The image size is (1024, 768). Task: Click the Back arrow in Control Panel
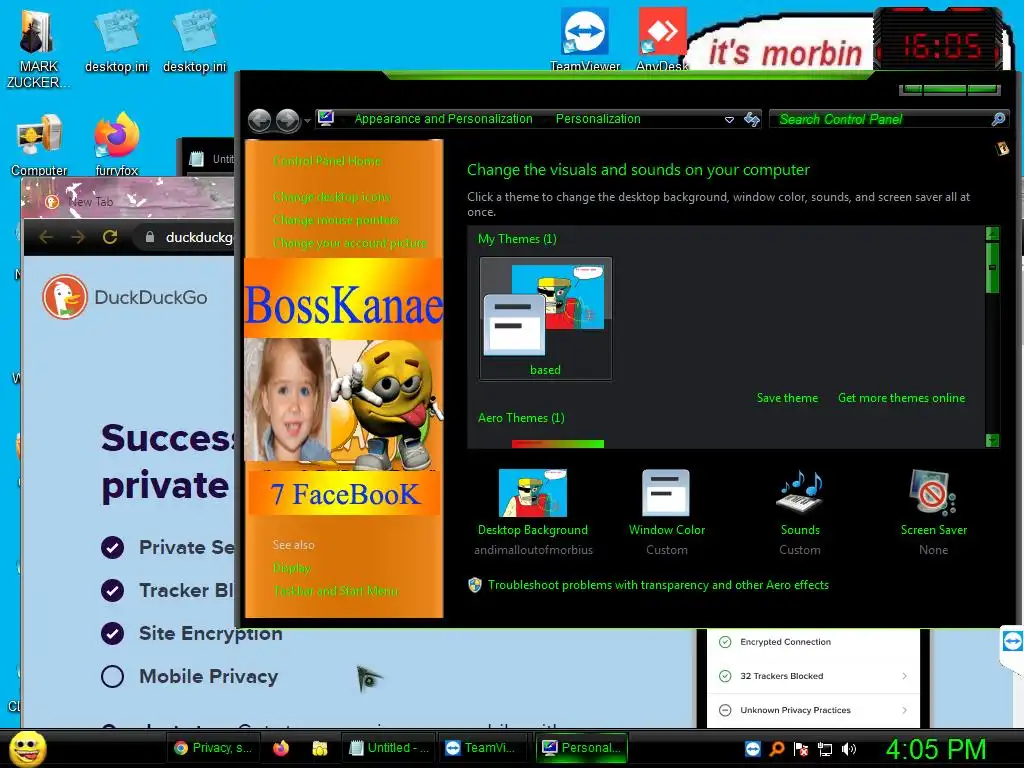tap(260, 120)
